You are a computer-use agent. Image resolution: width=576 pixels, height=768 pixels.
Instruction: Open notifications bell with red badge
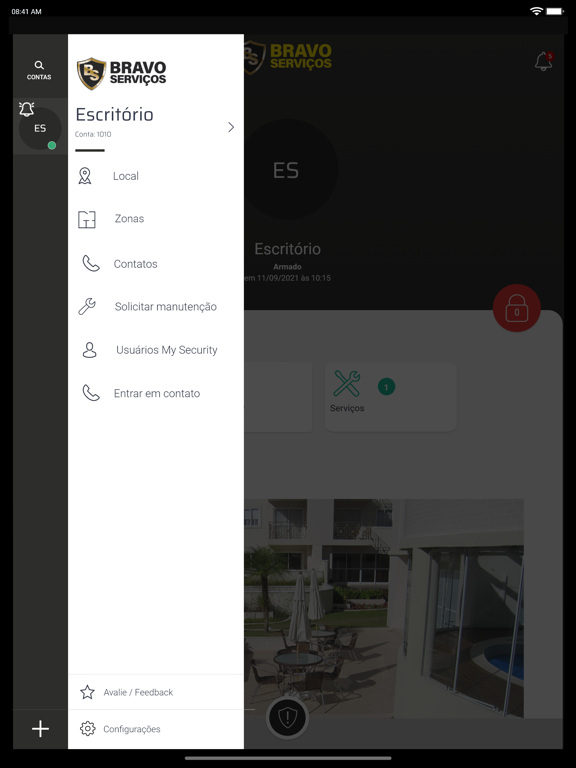544,61
